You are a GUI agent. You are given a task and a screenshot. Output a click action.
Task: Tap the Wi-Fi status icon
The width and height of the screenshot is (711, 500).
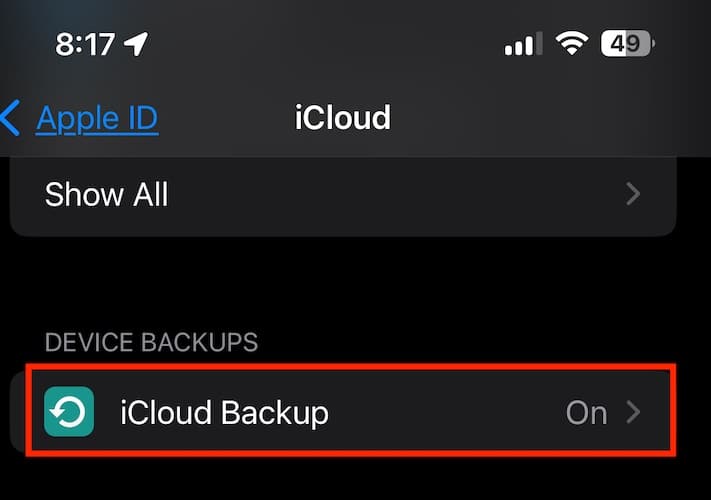[x=572, y=44]
